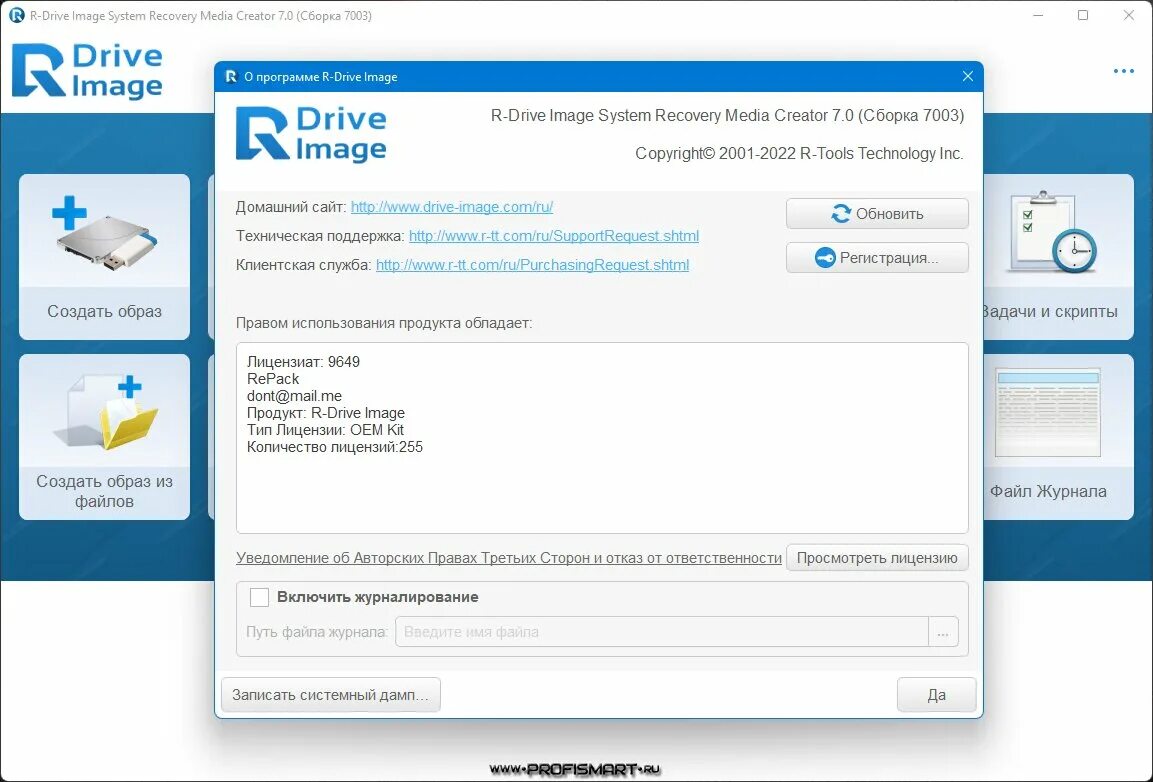Maximize the main R-Drive Image window

(1082, 15)
